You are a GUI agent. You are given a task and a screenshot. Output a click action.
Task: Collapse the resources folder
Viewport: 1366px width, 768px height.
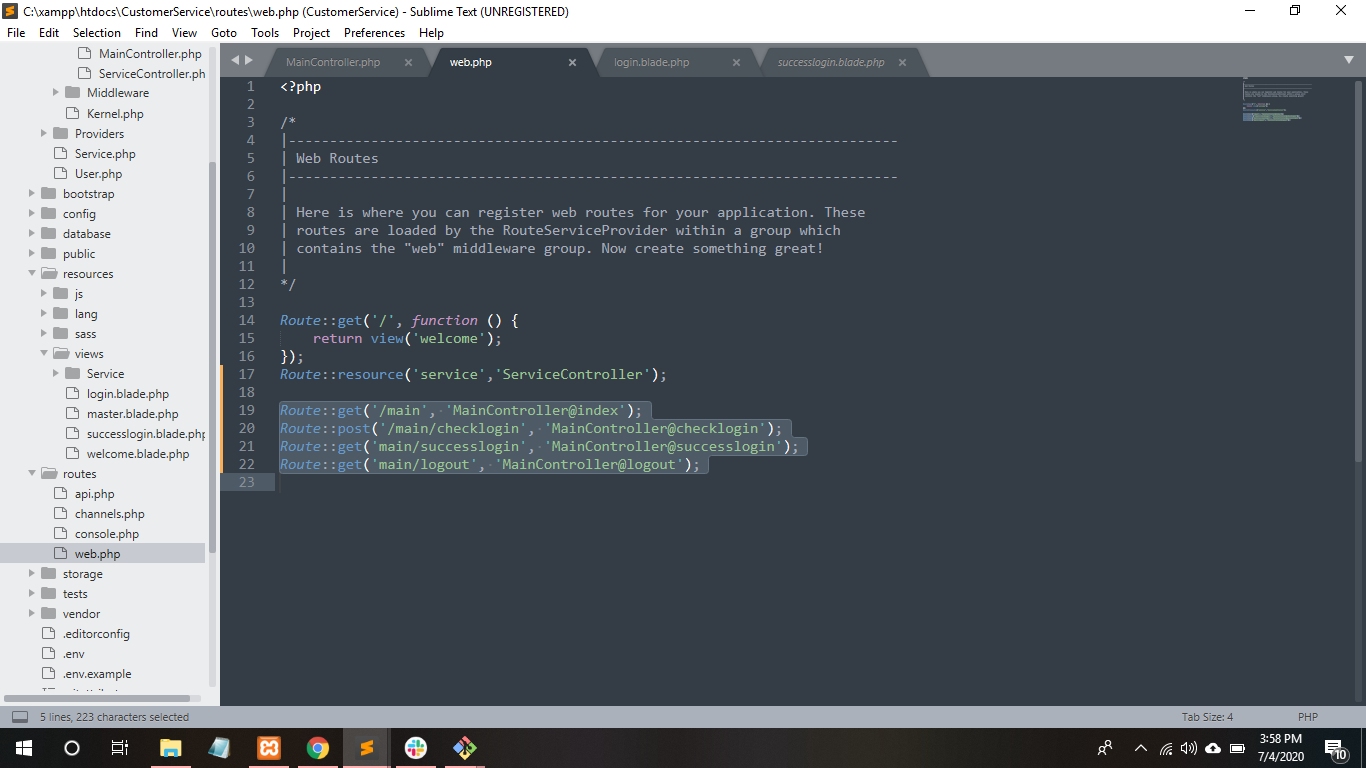33,274
